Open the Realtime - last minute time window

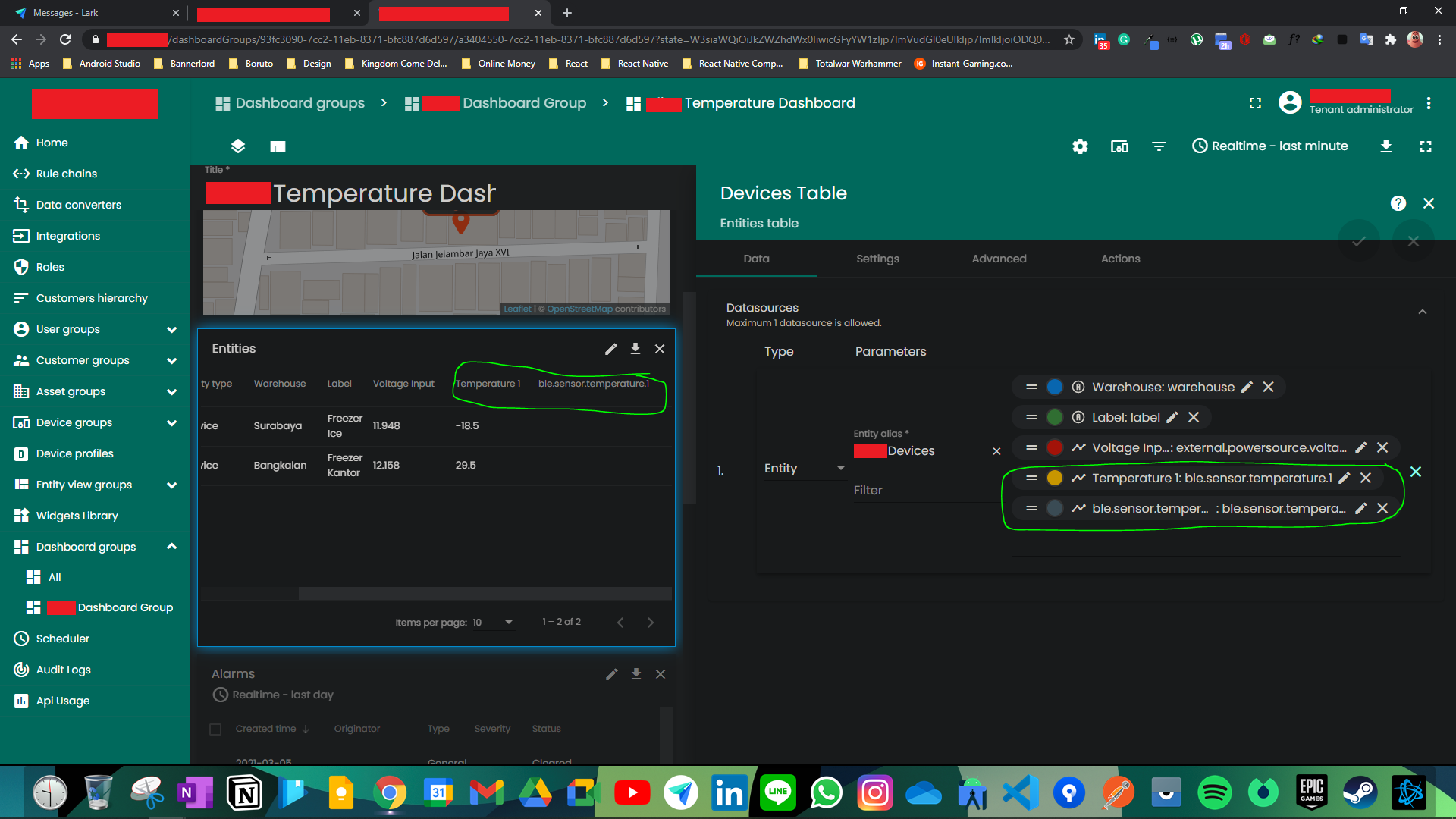point(1270,146)
